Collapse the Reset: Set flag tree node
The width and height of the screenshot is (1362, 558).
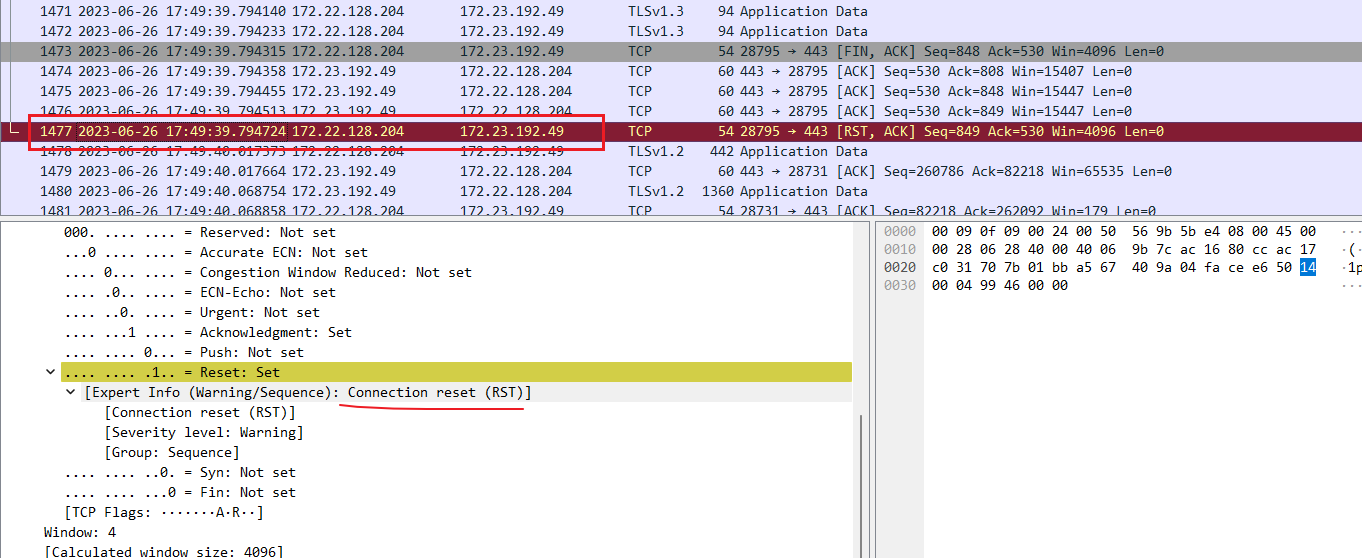50,372
